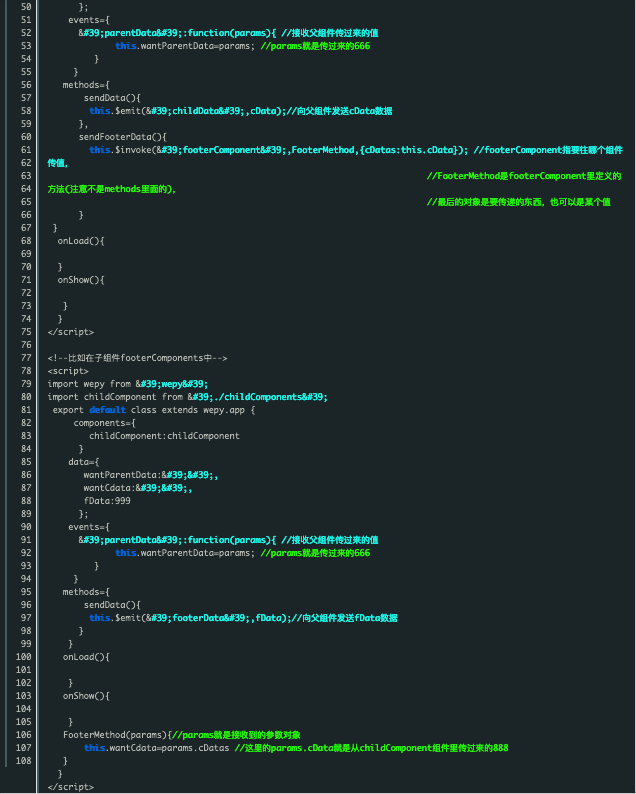This screenshot has width=636, height=794.
Task: Click 'this.wantCdata=params.cDatas' on line 107
Action: point(156,748)
